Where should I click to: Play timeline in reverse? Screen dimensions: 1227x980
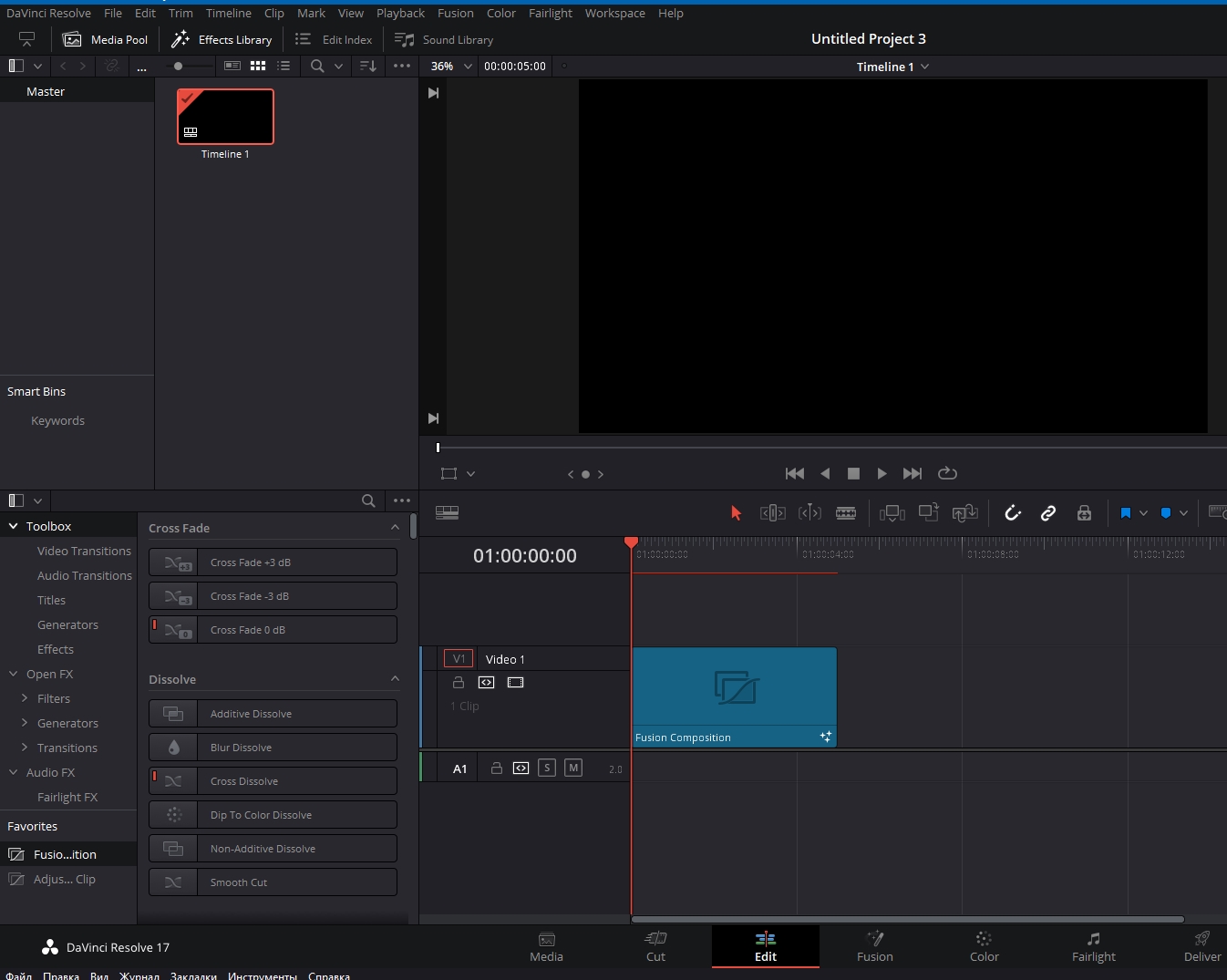click(x=825, y=473)
